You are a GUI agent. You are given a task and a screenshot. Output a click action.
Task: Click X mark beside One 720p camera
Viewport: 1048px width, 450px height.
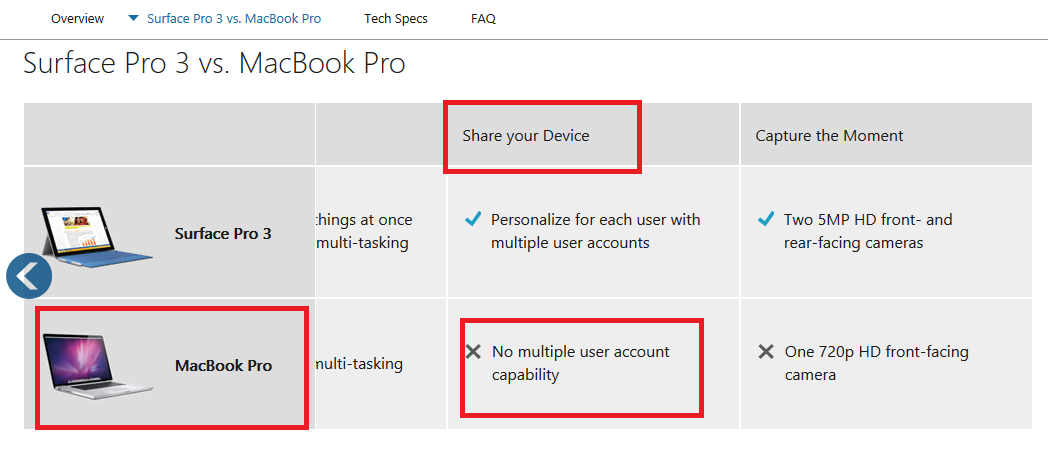tap(766, 351)
